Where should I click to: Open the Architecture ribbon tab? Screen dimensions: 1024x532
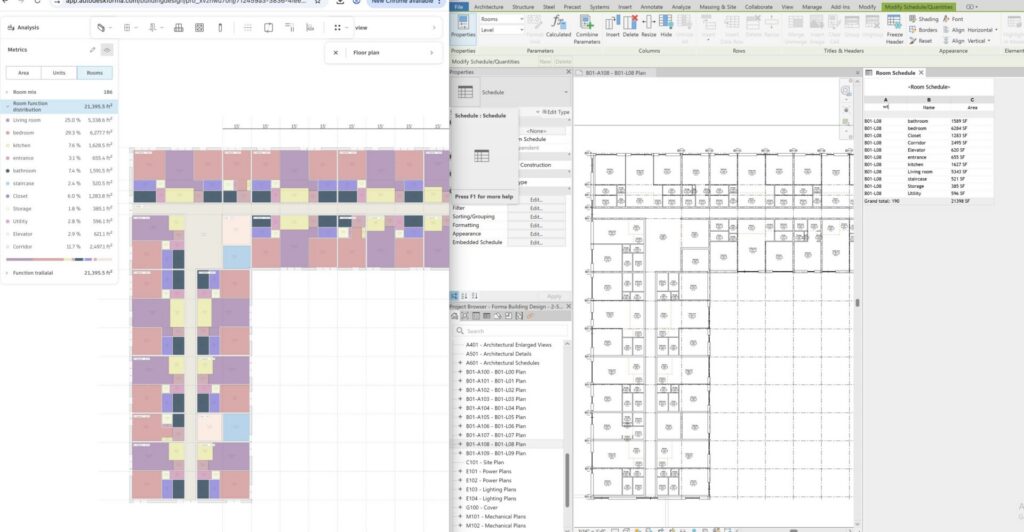coord(488,7)
